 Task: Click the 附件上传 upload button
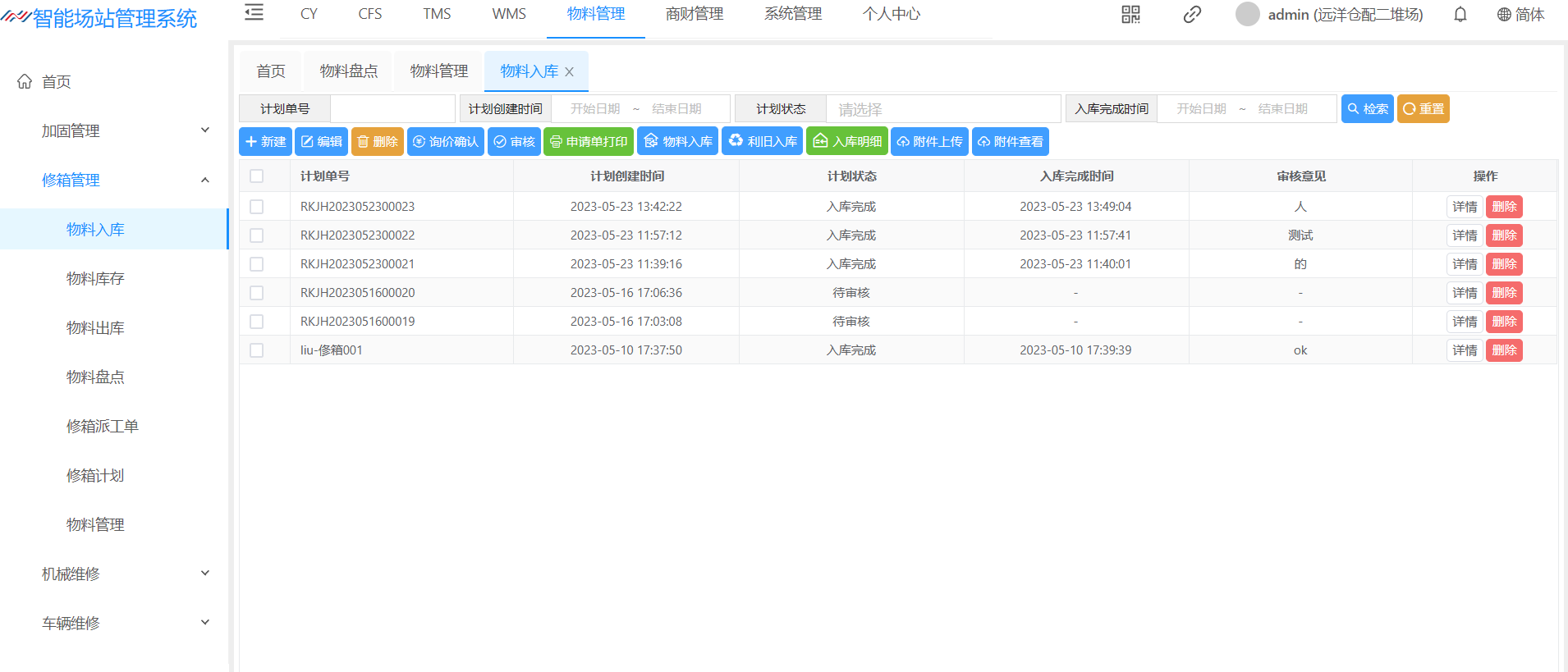click(929, 142)
